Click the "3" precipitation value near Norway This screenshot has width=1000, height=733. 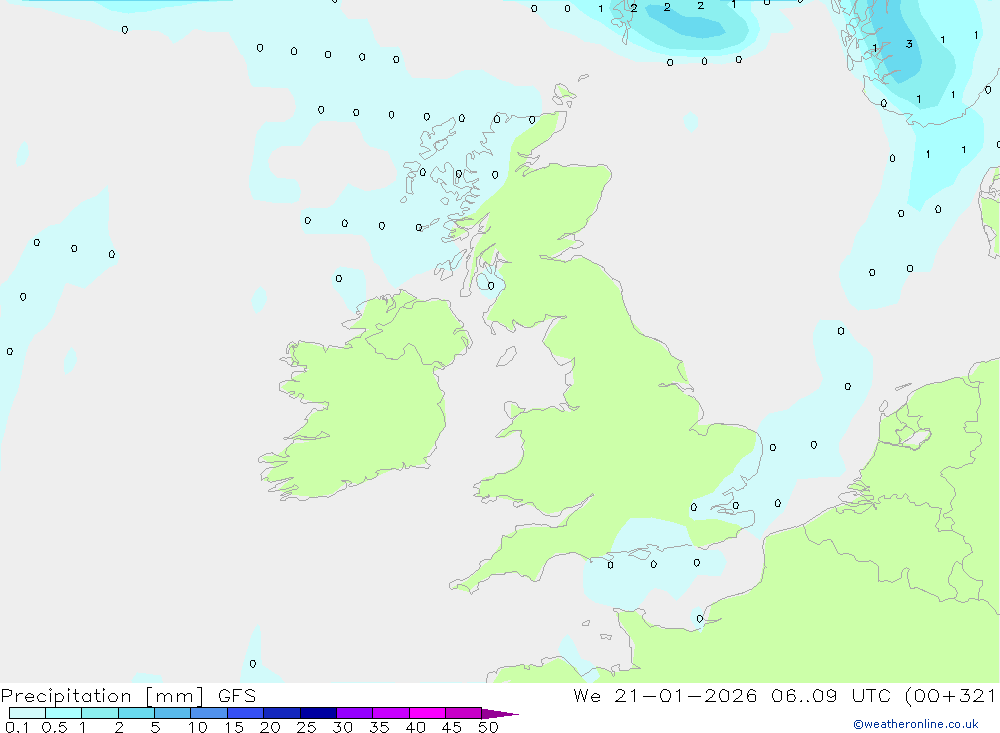909,44
